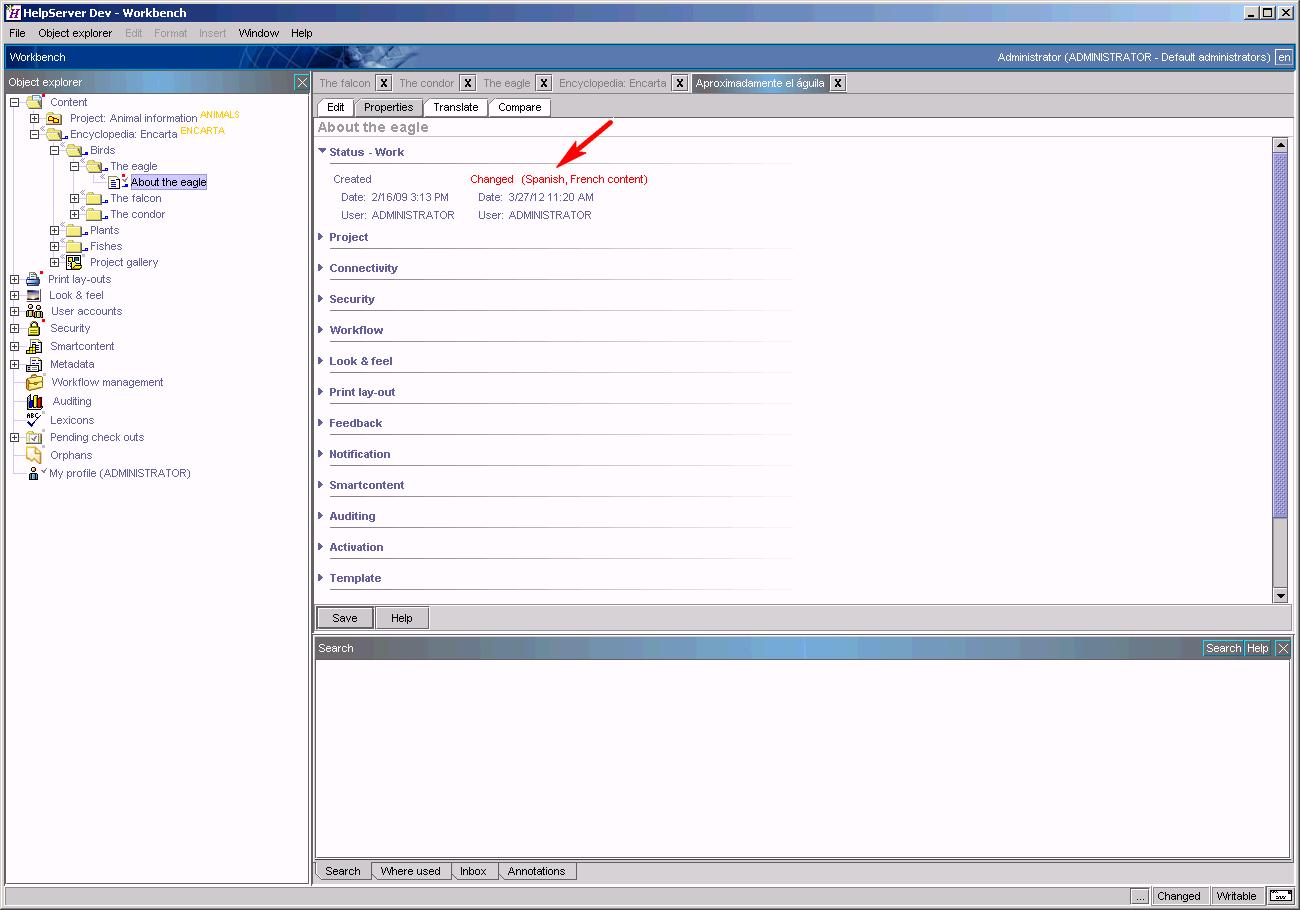This screenshot has height=910, width=1300.
Task: Open the Help menu
Action: (302, 33)
